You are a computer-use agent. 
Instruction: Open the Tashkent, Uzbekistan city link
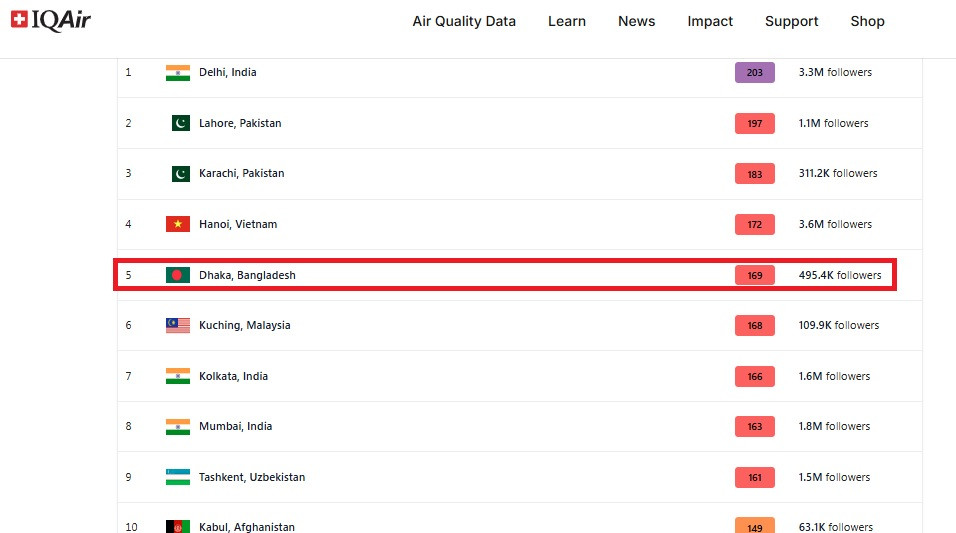252,477
